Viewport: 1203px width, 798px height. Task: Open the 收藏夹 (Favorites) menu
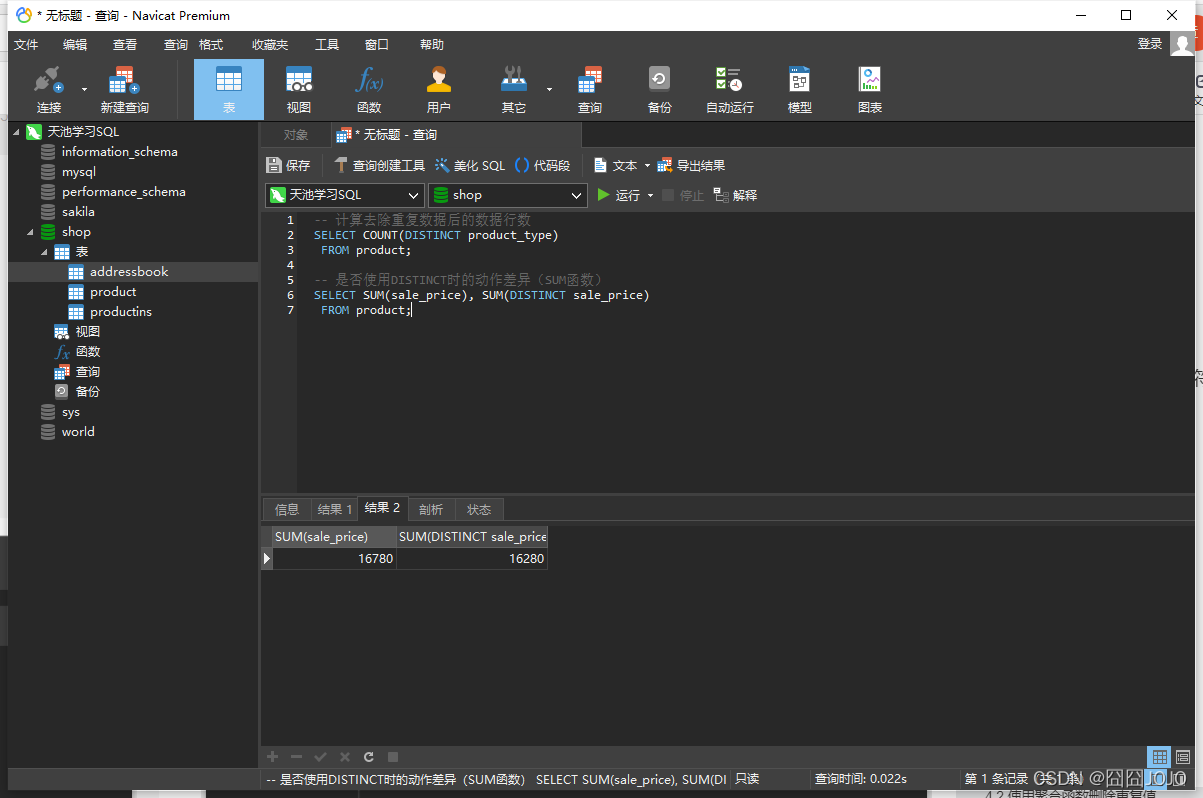[270, 44]
